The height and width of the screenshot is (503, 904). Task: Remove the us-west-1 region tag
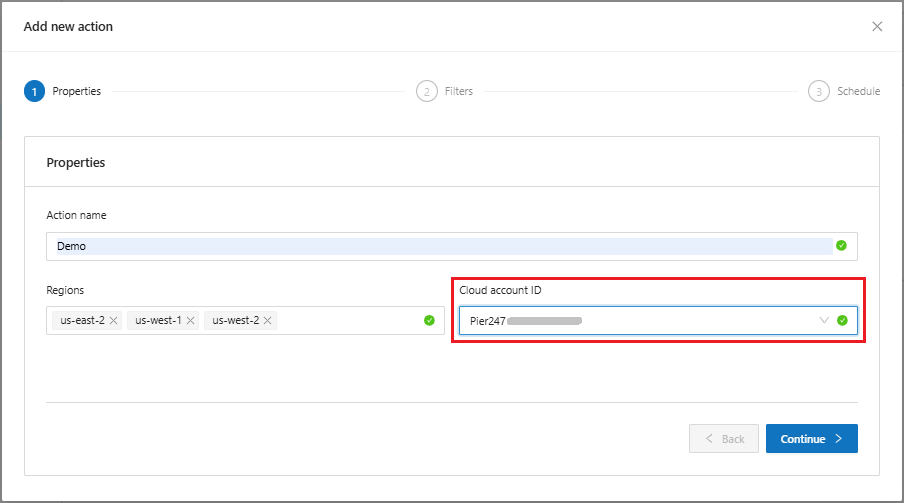point(190,321)
